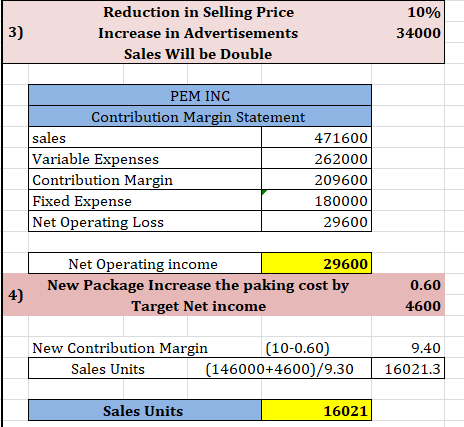The width and height of the screenshot is (464, 427).
Task: Click the blue 'Sales Units' label cell
Action: tap(145, 411)
